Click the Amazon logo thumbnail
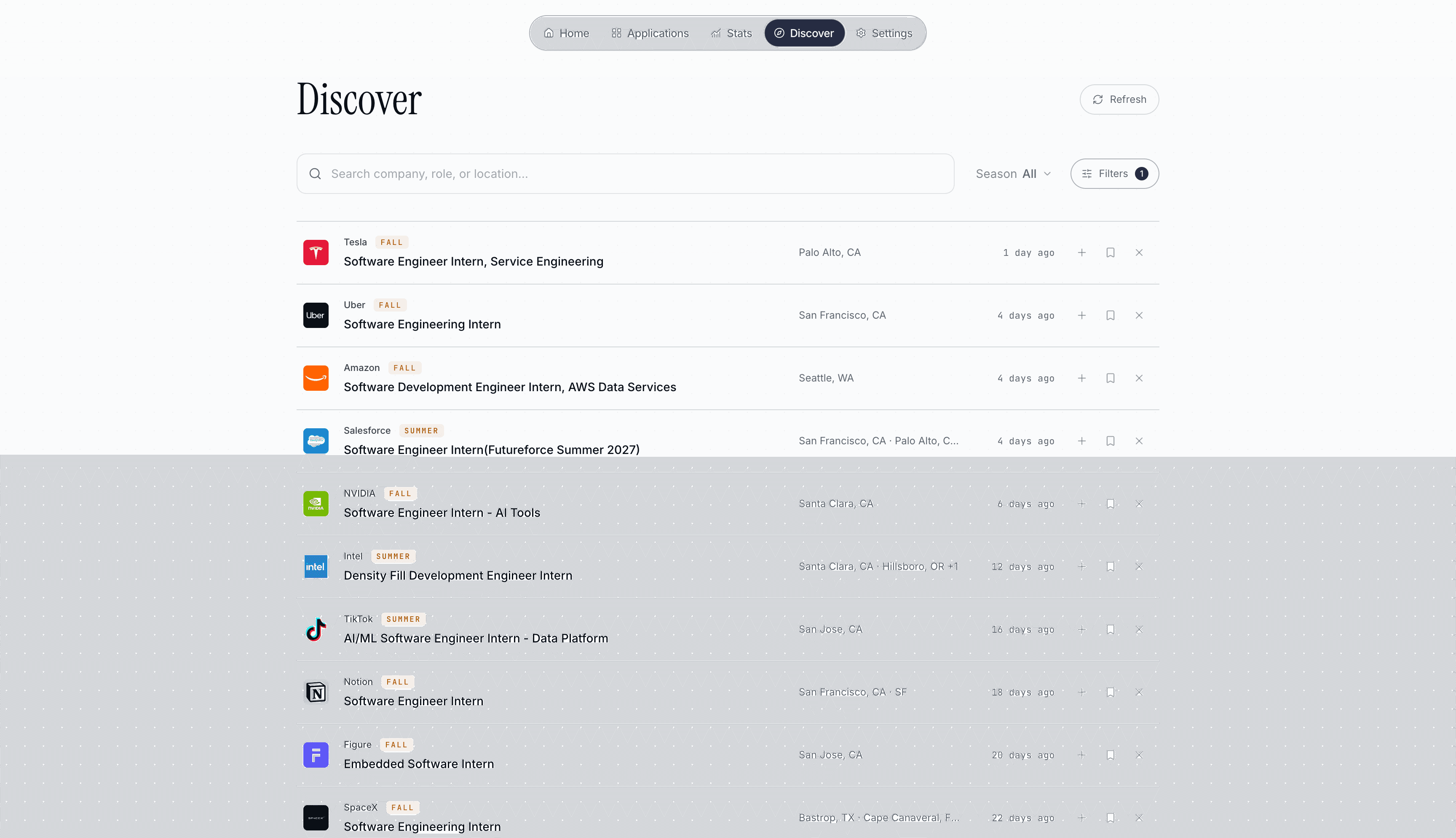This screenshot has height=838, width=1456. (316, 378)
